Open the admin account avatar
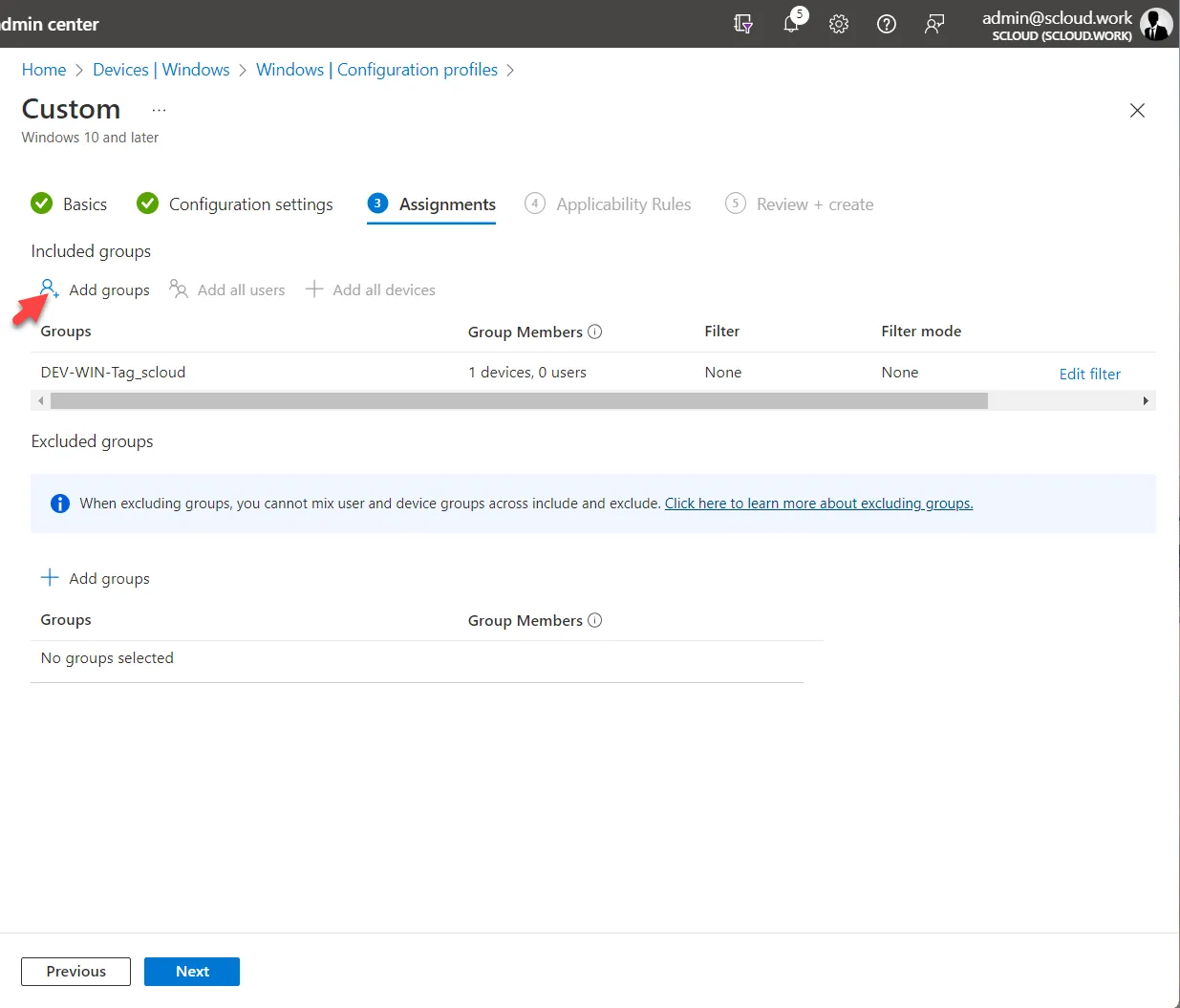This screenshot has width=1180, height=1008. pyautogui.click(x=1156, y=24)
